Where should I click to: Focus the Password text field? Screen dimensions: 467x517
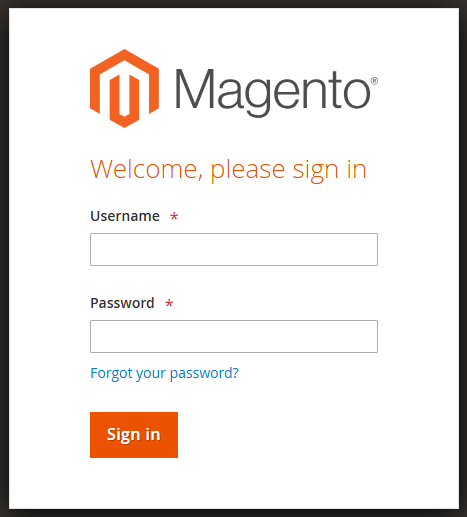click(234, 336)
